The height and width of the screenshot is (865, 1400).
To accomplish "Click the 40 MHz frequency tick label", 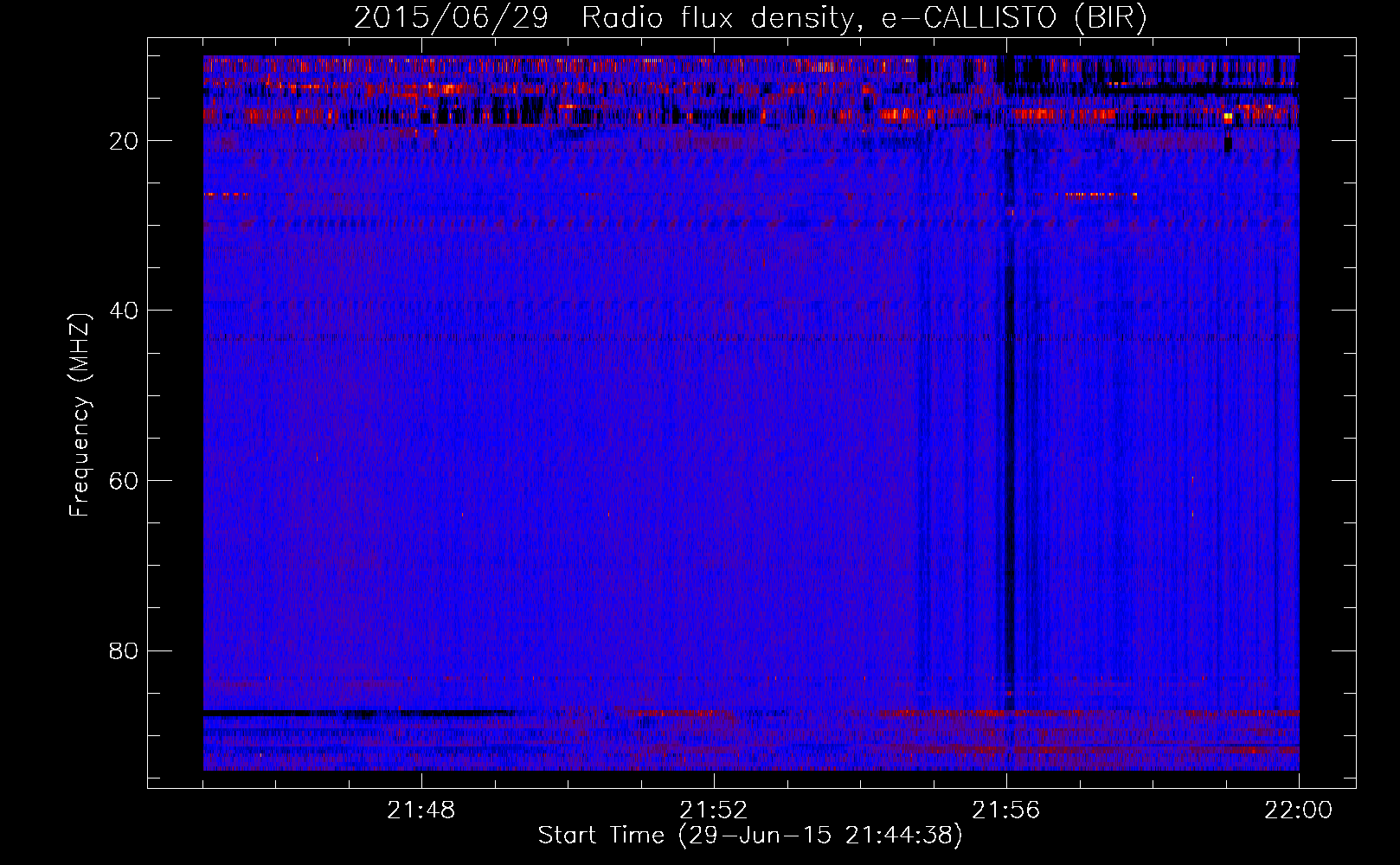I will (125, 311).
